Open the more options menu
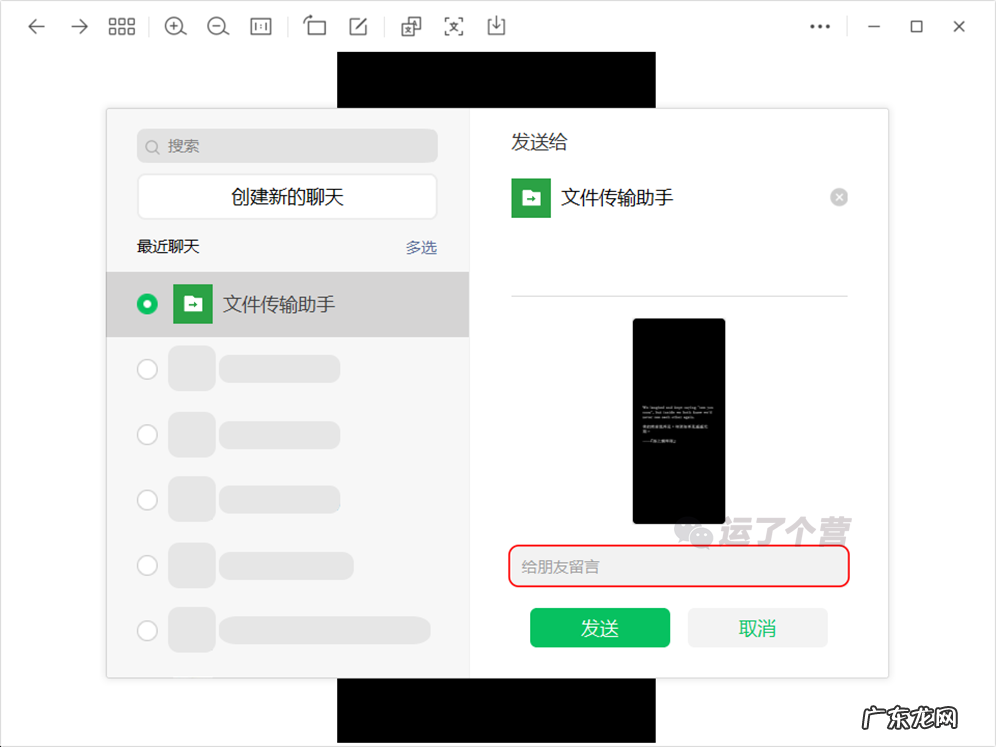Image resolution: width=996 pixels, height=747 pixels. tap(820, 26)
